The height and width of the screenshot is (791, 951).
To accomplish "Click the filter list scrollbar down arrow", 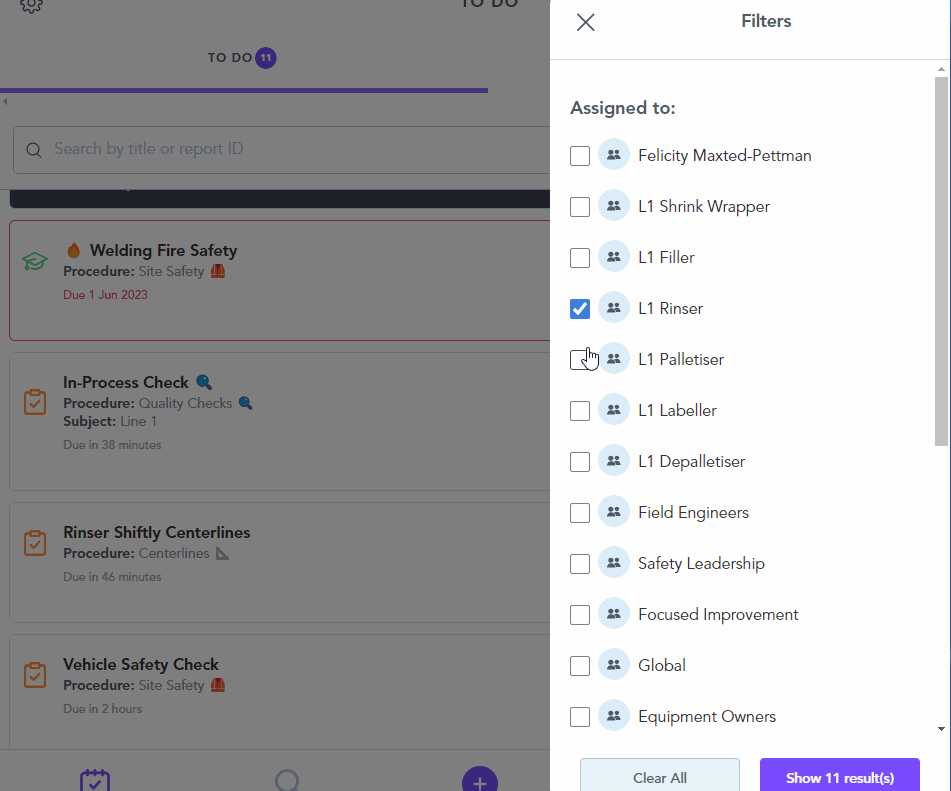I will pos(941,729).
